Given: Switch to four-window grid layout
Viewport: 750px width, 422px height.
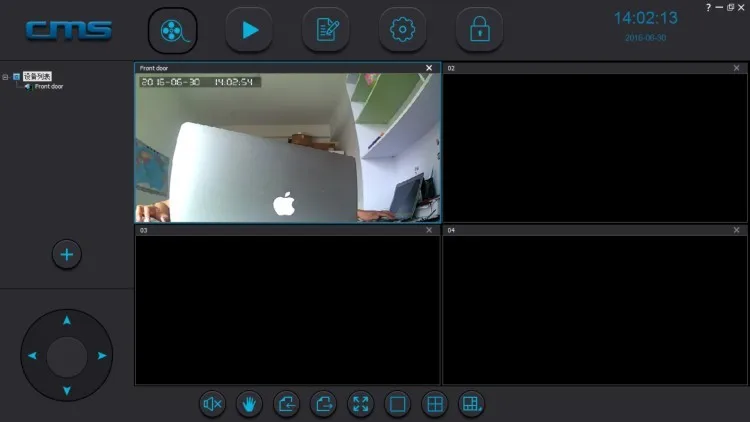Looking at the screenshot, I should pos(434,404).
